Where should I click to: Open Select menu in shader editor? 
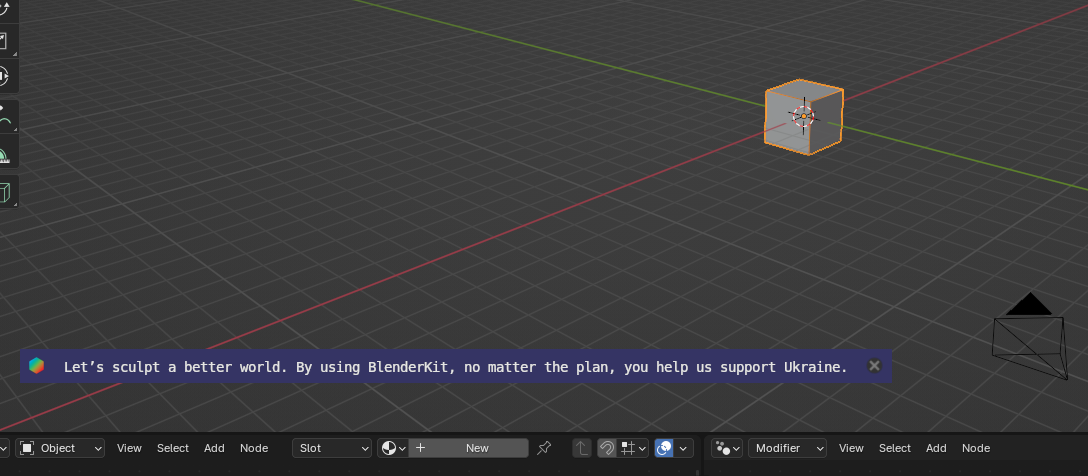pos(173,448)
